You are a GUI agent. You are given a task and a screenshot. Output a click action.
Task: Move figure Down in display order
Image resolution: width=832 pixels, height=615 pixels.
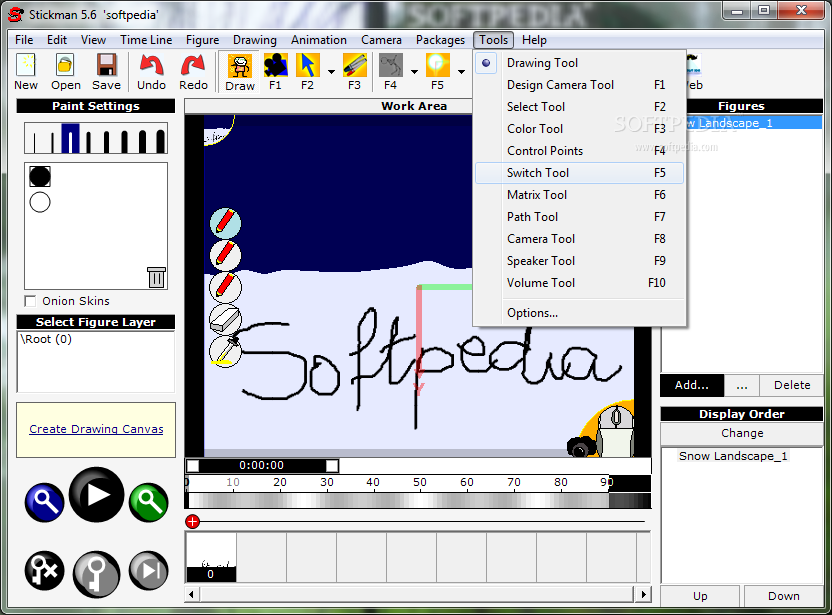pyautogui.click(x=784, y=596)
